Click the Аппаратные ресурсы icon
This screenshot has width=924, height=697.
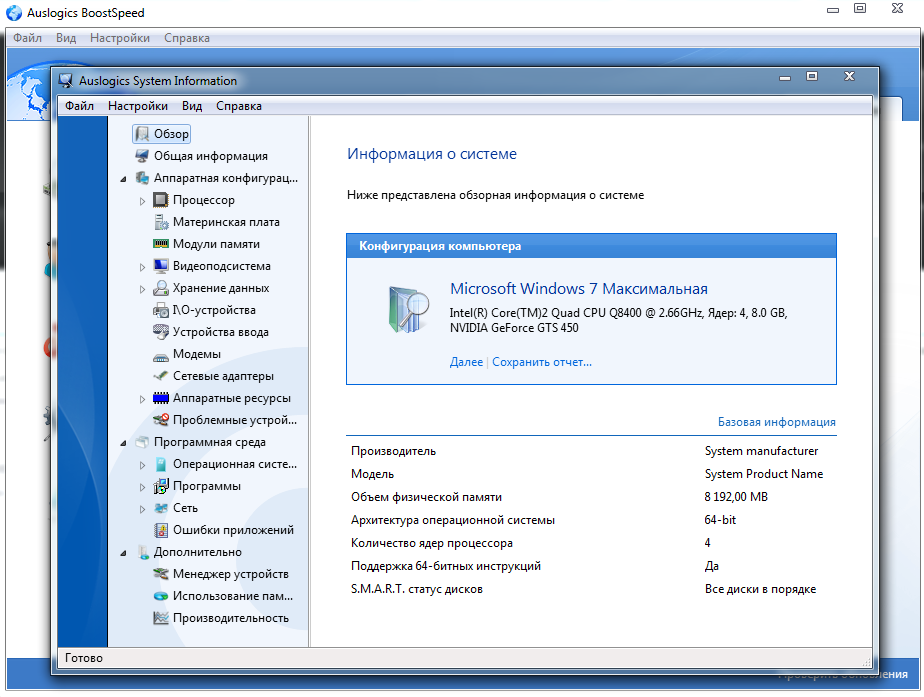(161, 398)
